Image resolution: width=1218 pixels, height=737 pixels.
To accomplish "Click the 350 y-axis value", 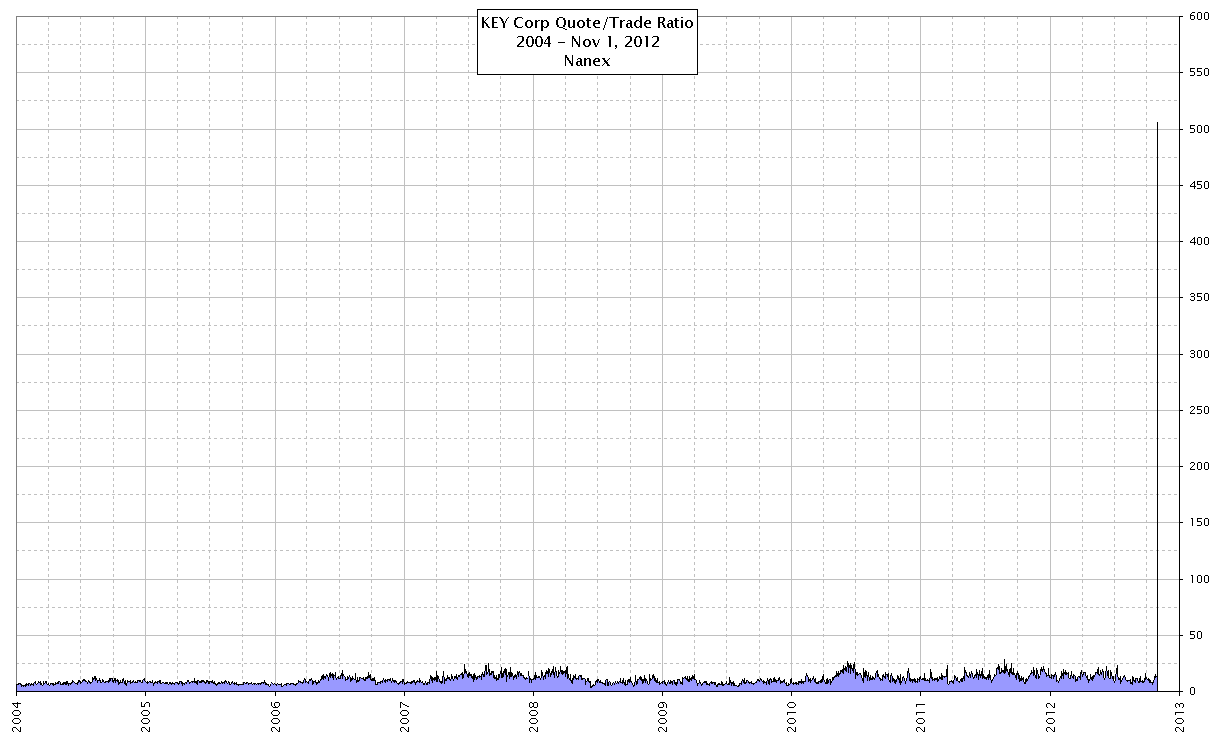I will pos(1199,298).
